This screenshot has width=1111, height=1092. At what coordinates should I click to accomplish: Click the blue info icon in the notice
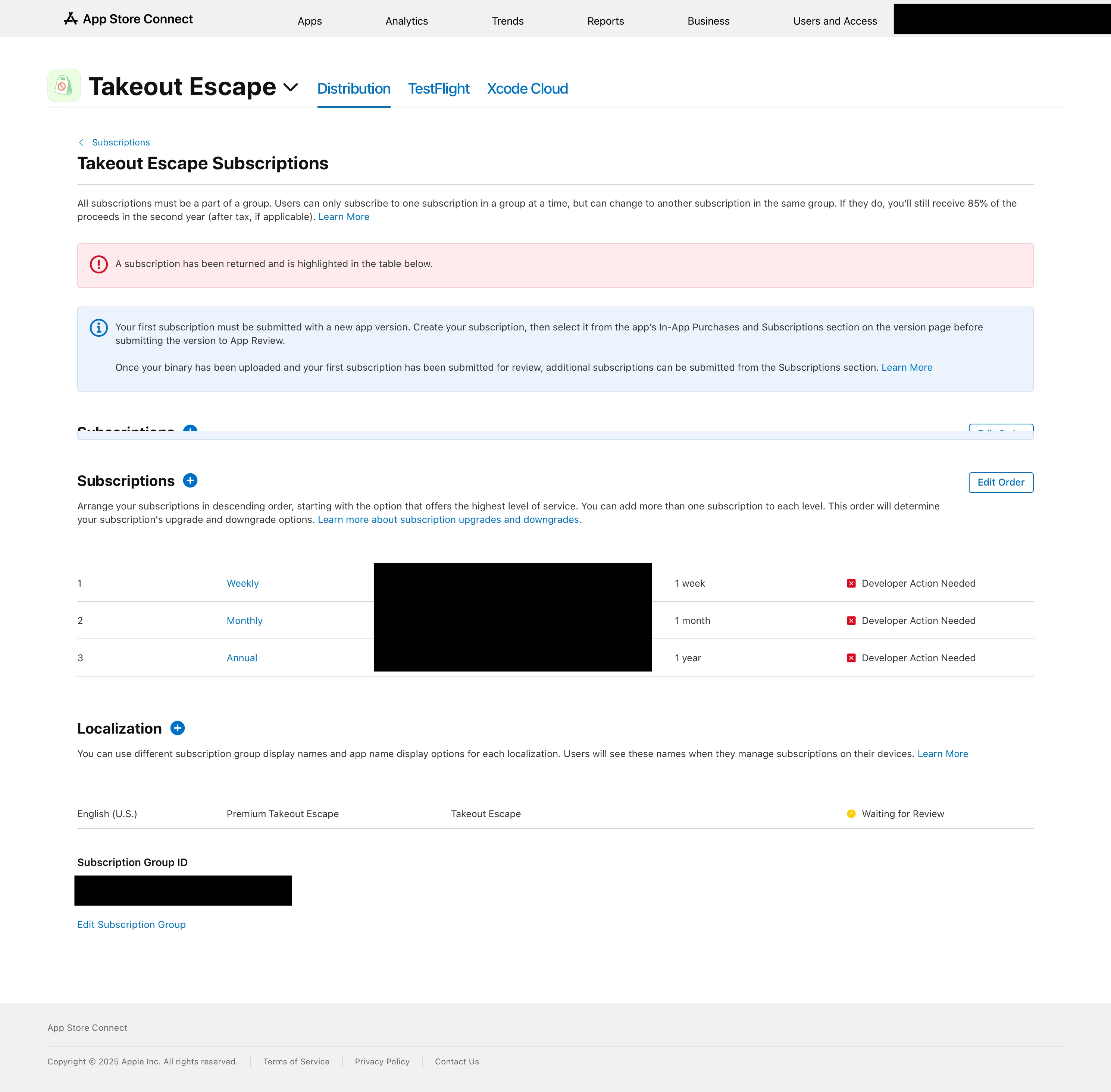[x=98, y=327]
